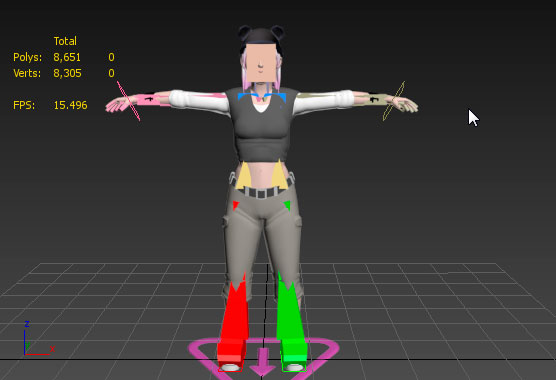The height and width of the screenshot is (380, 556).
Task: Click the X axis of the viewport gizmo
Action: [x=52, y=349]
